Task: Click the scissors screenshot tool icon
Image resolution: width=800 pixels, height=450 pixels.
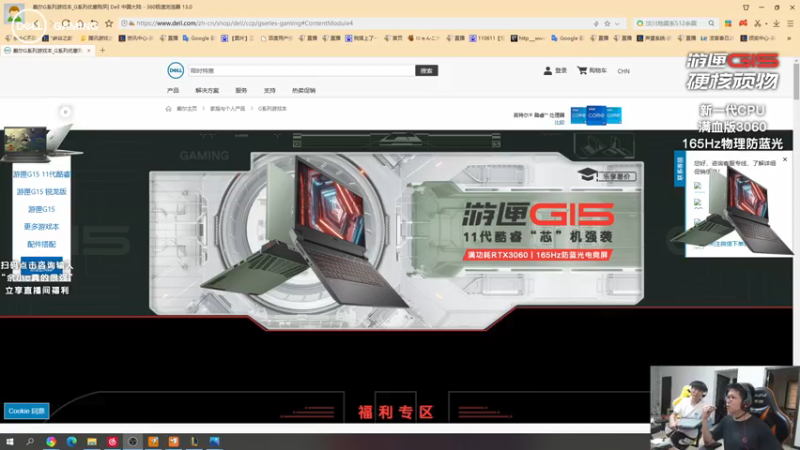Action: 758,23
